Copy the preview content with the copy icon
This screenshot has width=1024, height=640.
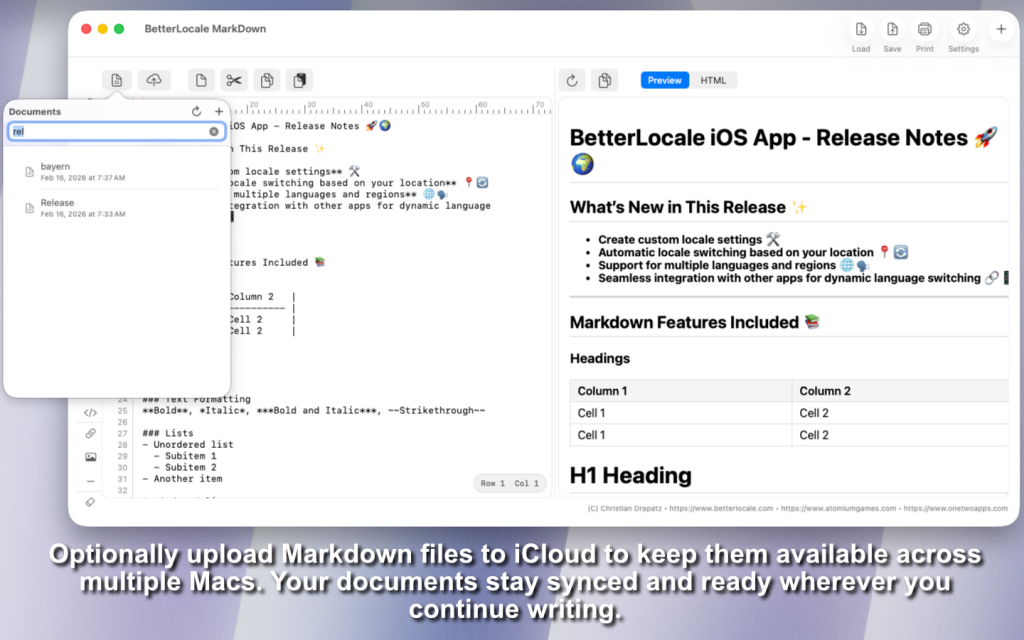tap(604, 80)
